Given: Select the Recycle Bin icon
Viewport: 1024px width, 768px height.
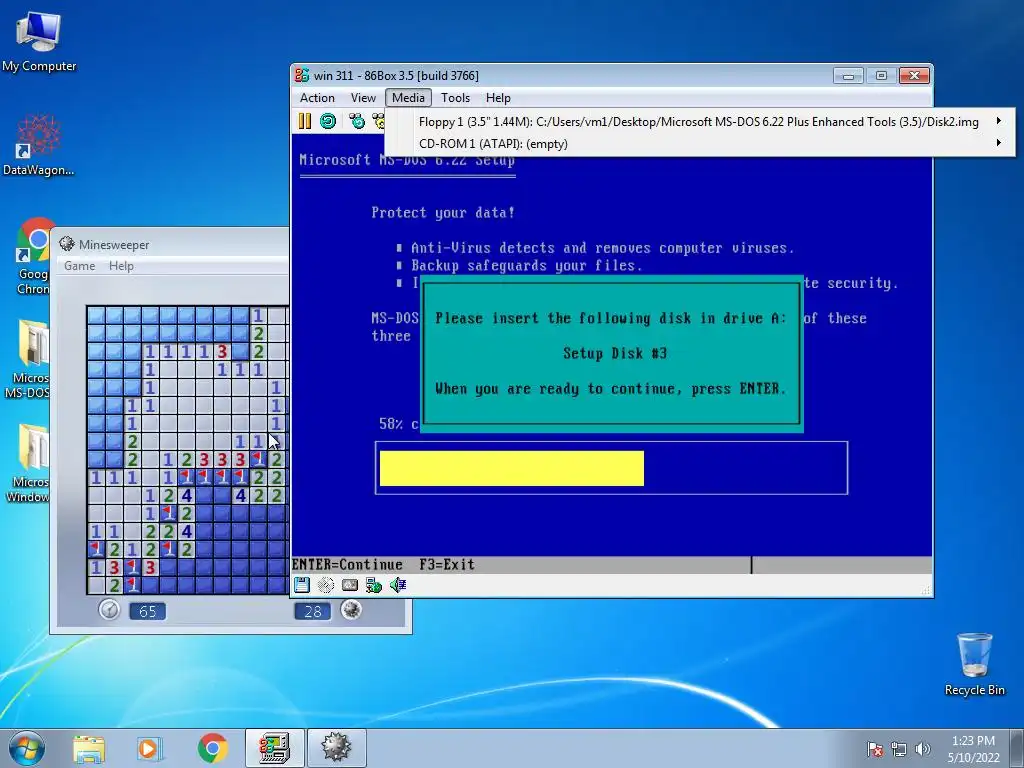Looking at the screenshot, I should [974, 665].
